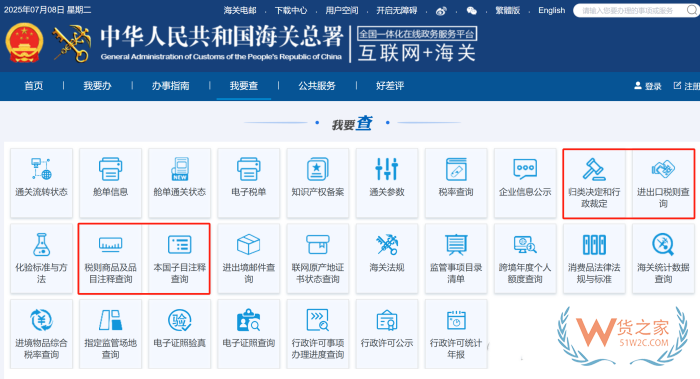
Task: Go to the 首页 navigation tab
Action: coord(34,86)
